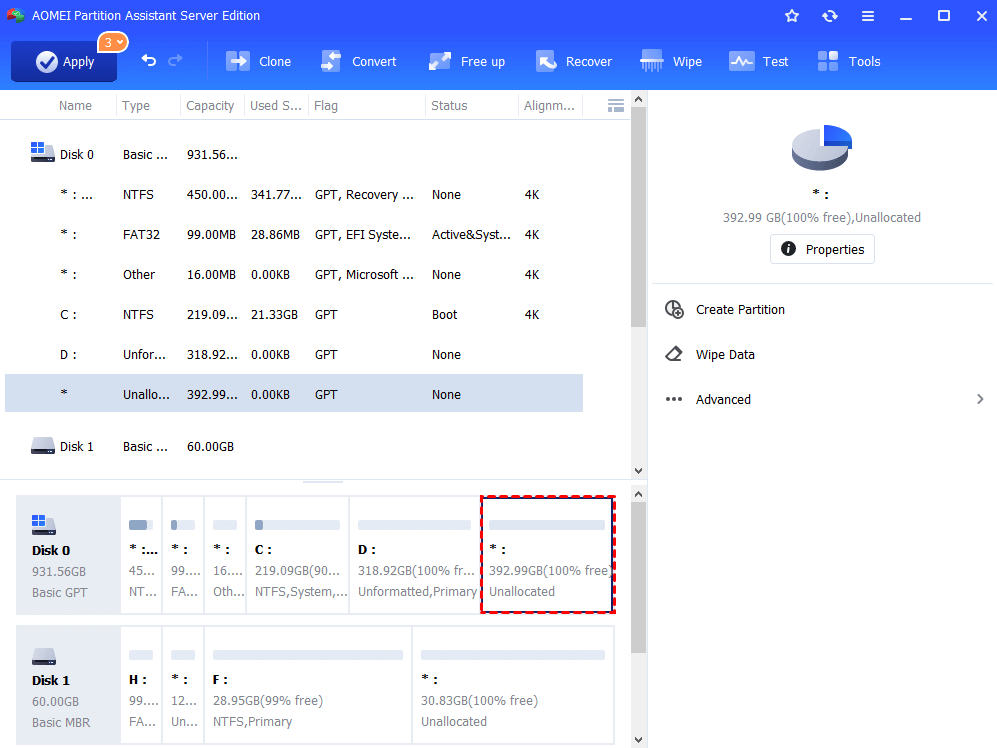Click the Advanced three-dots icon

coord(674,399)
